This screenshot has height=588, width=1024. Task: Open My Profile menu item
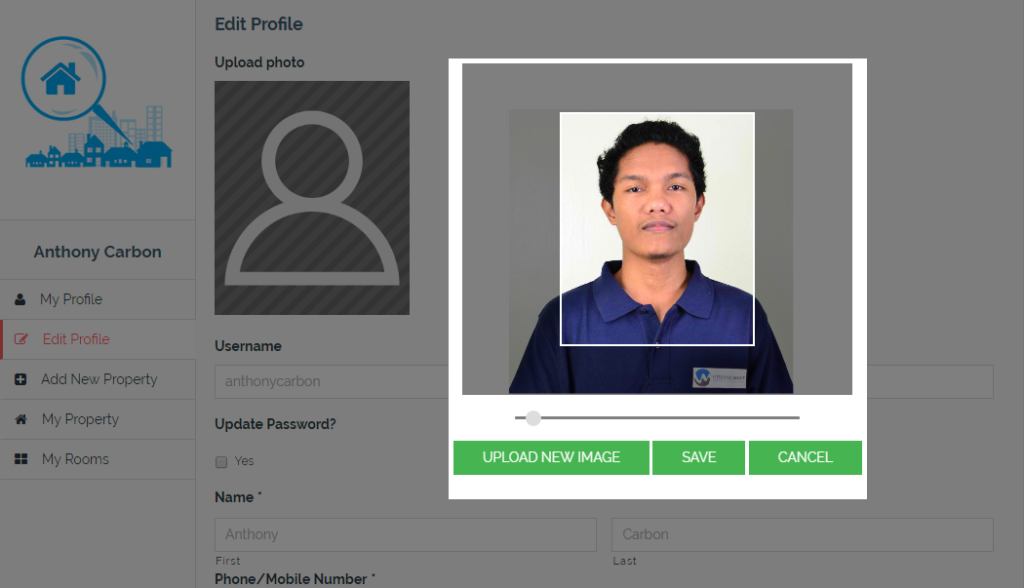click(71, 299)
